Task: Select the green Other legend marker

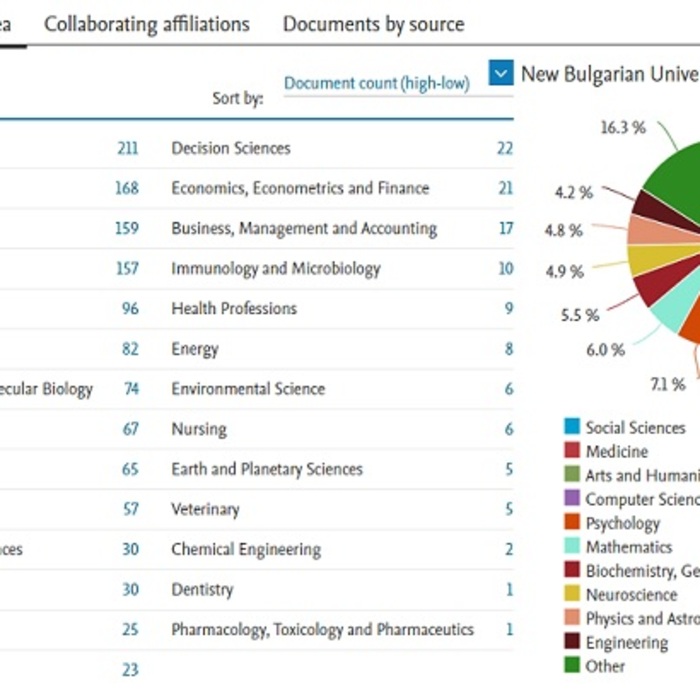Action: pos(572,666)
